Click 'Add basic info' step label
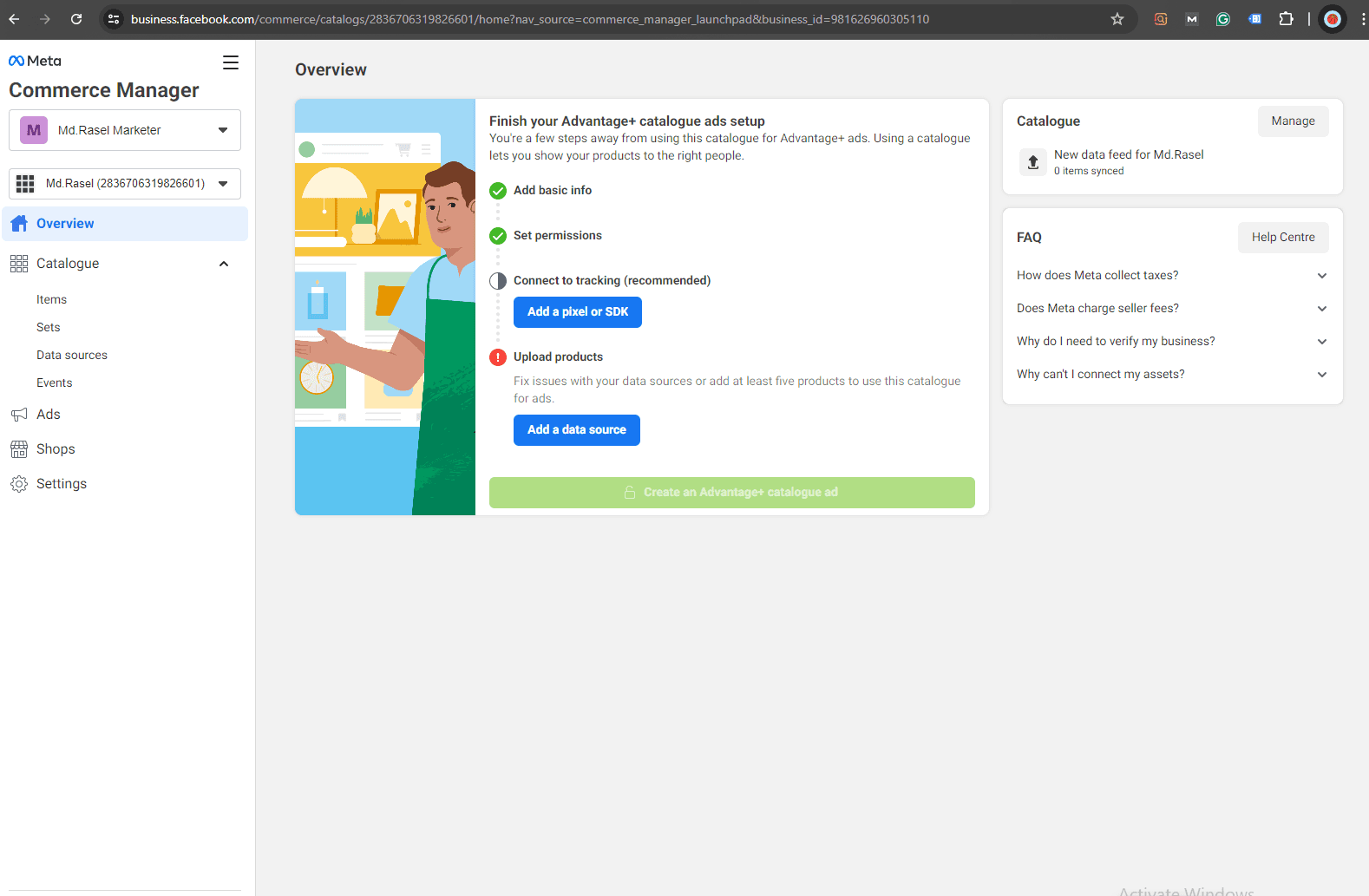The height and width of the screenshot is (896, 1369). click(553, 191)
